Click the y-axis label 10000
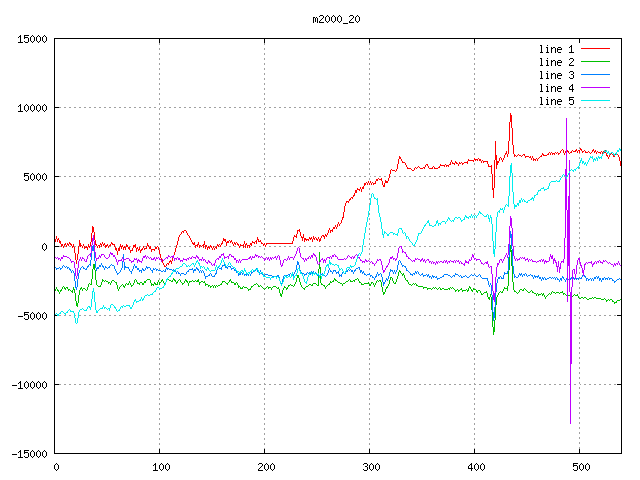This screenshot has height=480, width=640. [32, 108]
